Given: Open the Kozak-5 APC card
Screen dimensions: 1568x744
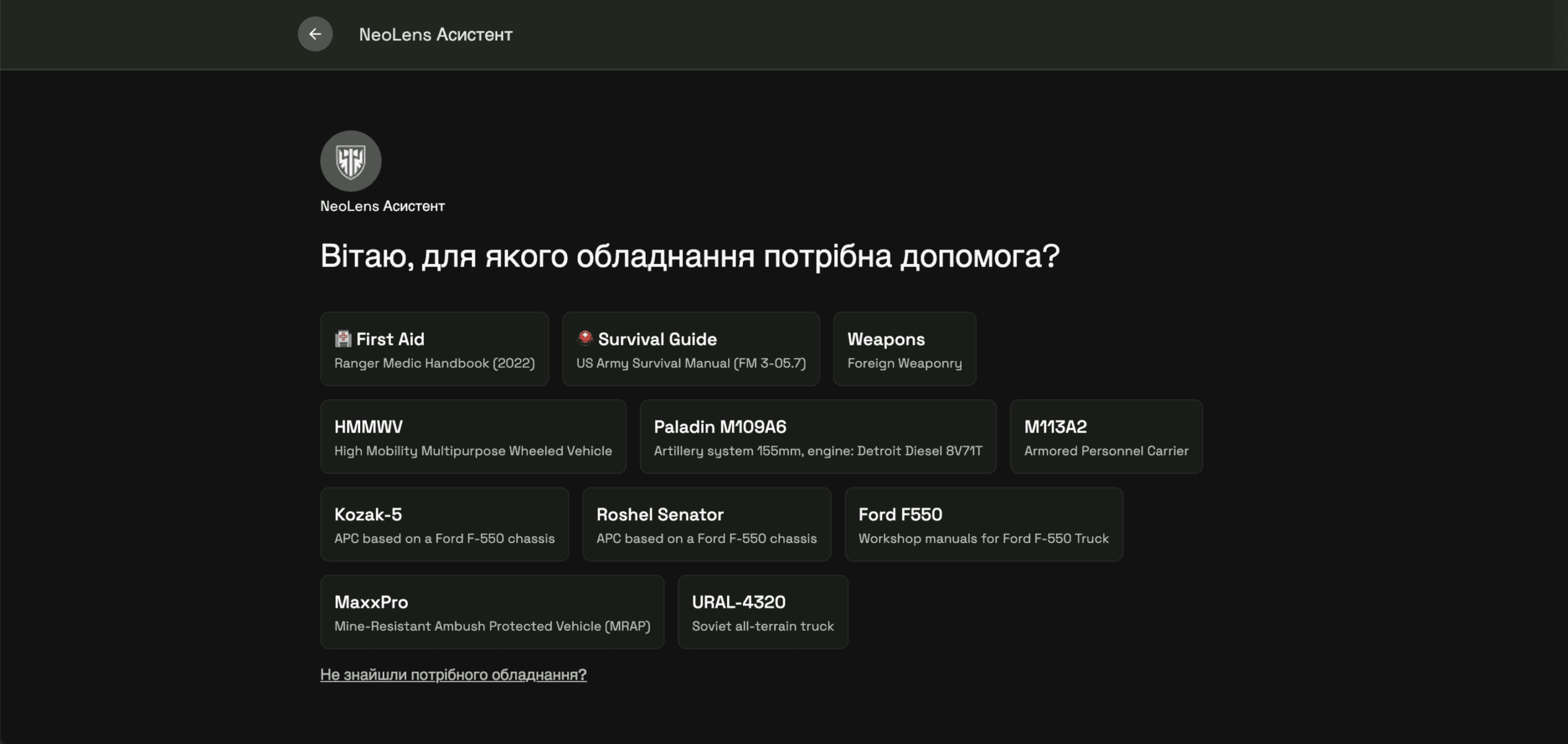Looking at the screenshot, I should pyautogui.click(x=444, y=524).
